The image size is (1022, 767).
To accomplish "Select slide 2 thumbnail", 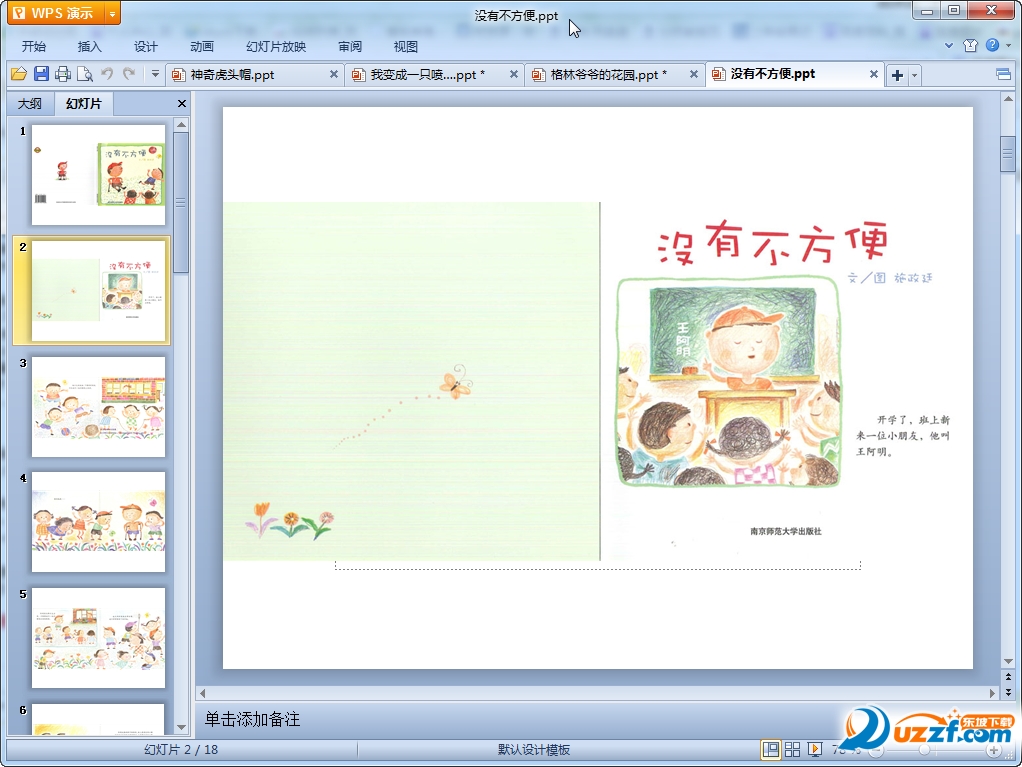I will [98, 291].
